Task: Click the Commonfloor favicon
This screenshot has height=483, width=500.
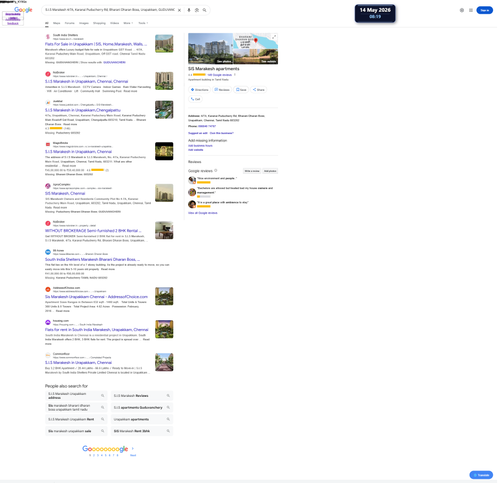Action: [x=48, y=355]
